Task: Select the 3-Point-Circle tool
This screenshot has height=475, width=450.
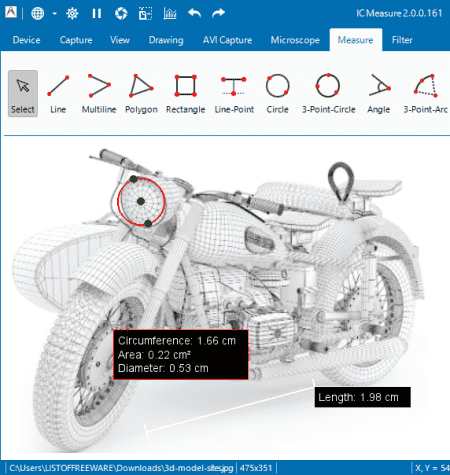Action: point(328,94)
